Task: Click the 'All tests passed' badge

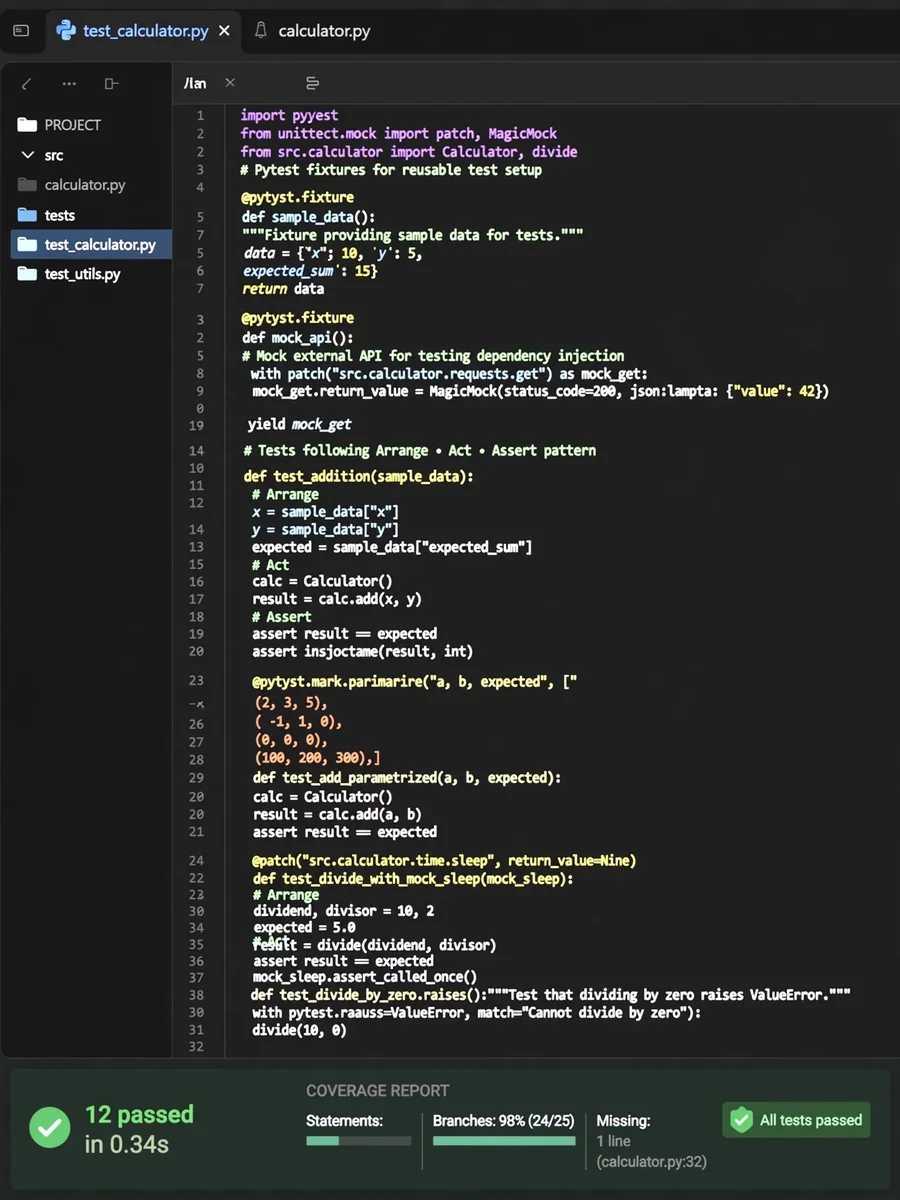Action: (796, 1120)
